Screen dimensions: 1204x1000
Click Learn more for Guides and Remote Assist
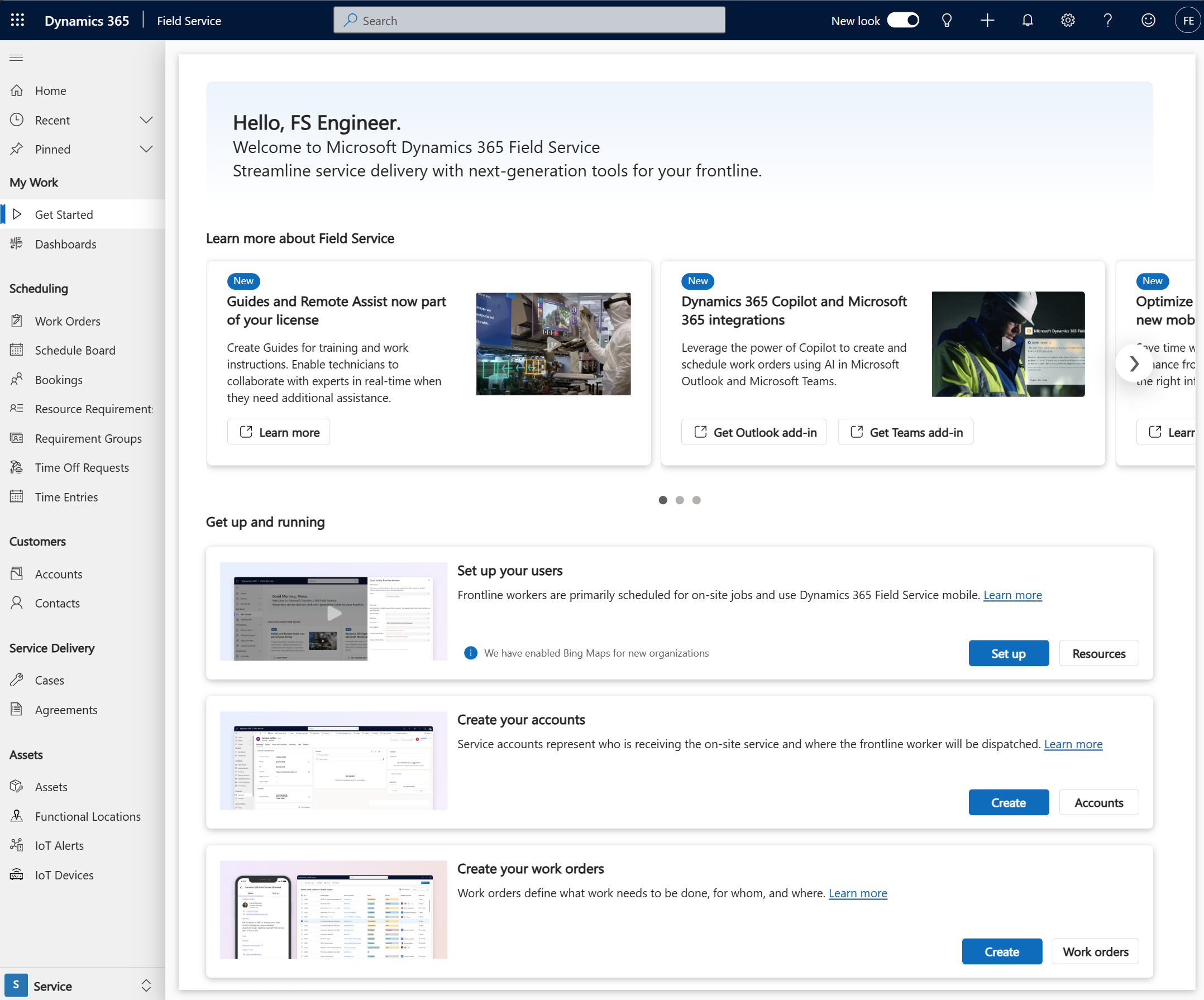[x=280, y=432]
